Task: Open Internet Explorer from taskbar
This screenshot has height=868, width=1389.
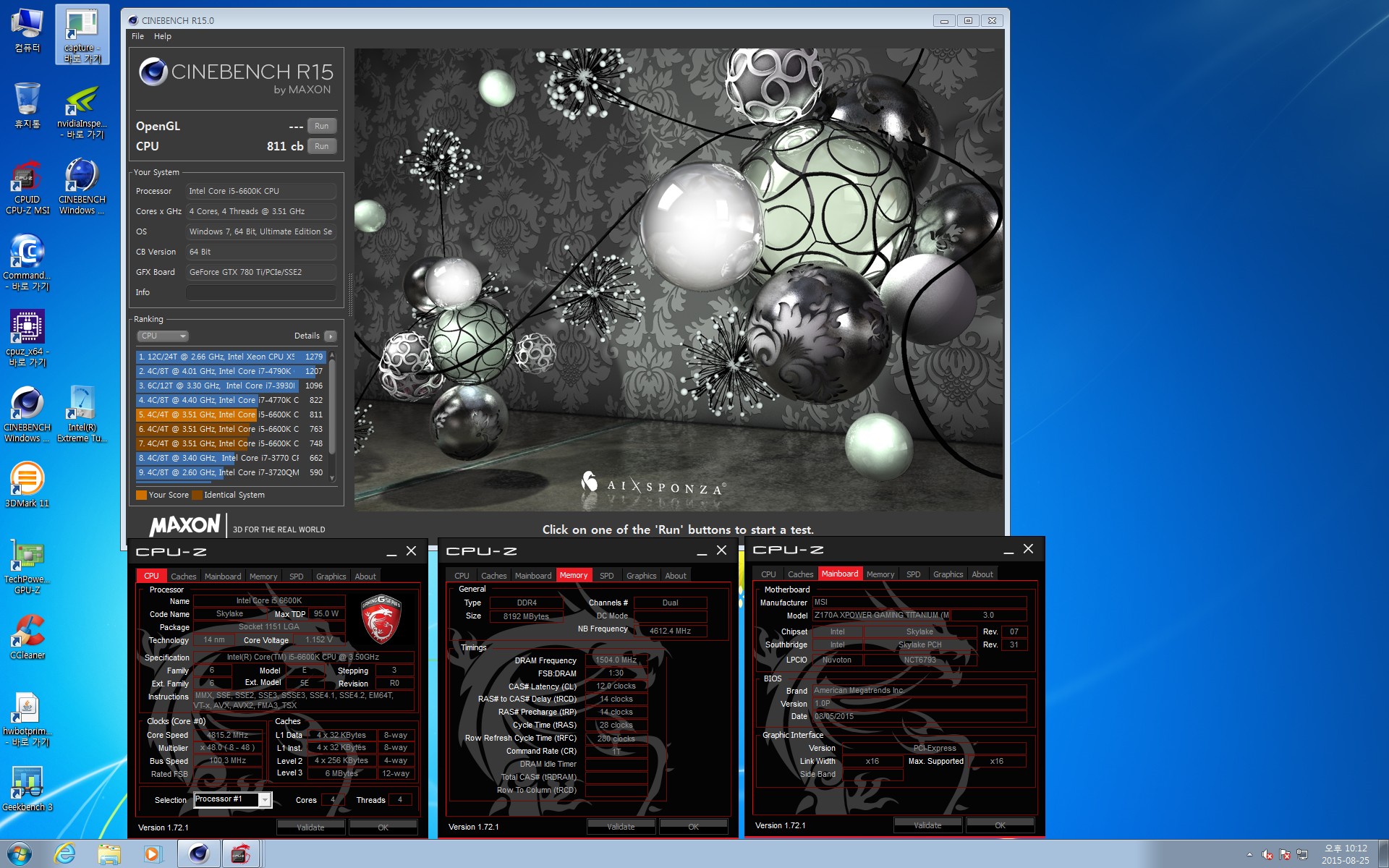Action: [x=65, y=854]
